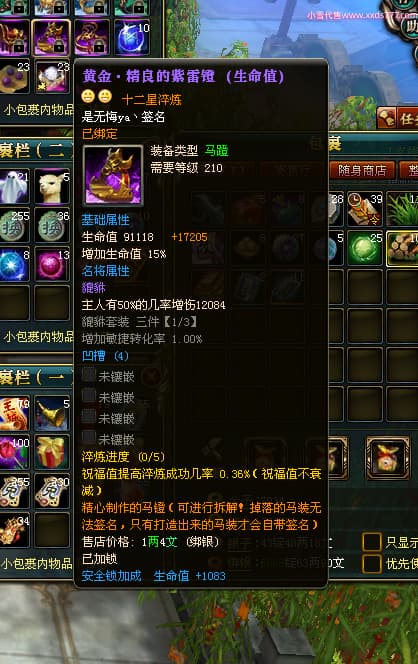Select the alpaca item in bag two
Screen dimensions: 418x664
tap(52, 186)
